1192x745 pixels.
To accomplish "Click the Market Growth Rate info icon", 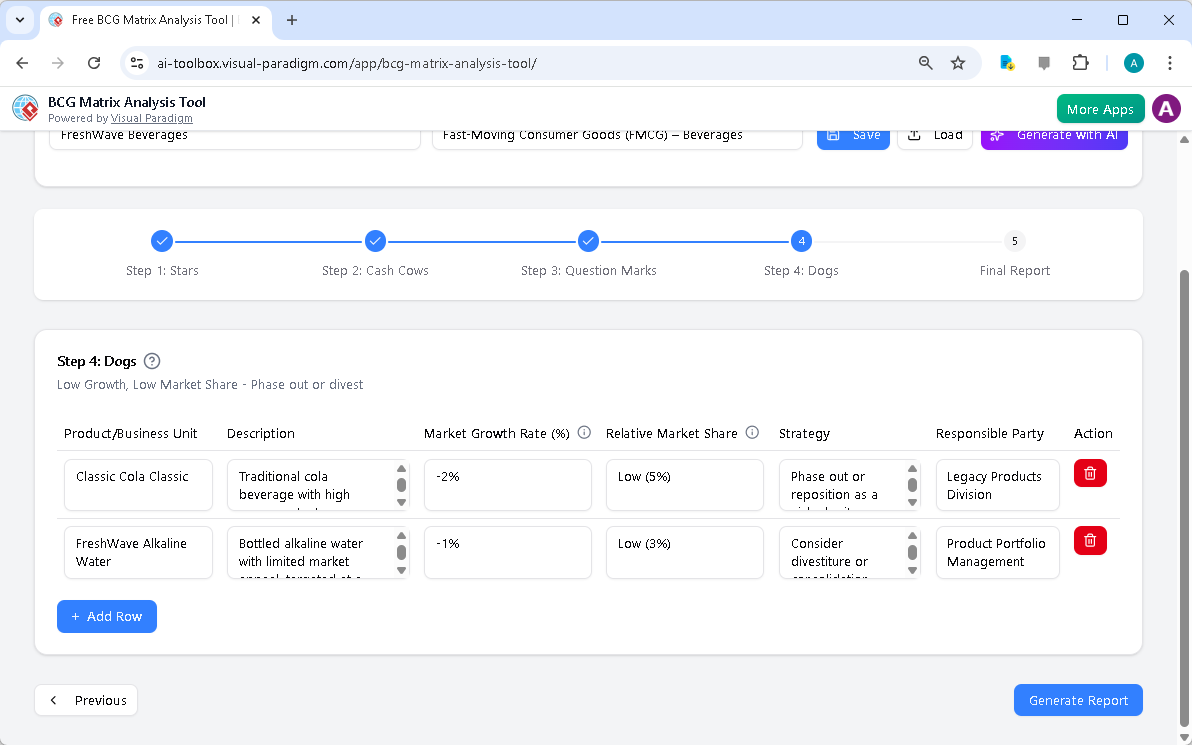I will point(584,432).
